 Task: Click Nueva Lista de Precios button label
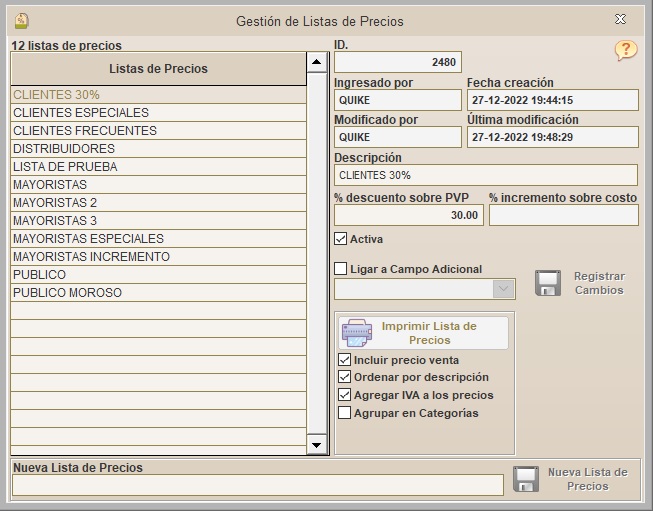(588, 479)
